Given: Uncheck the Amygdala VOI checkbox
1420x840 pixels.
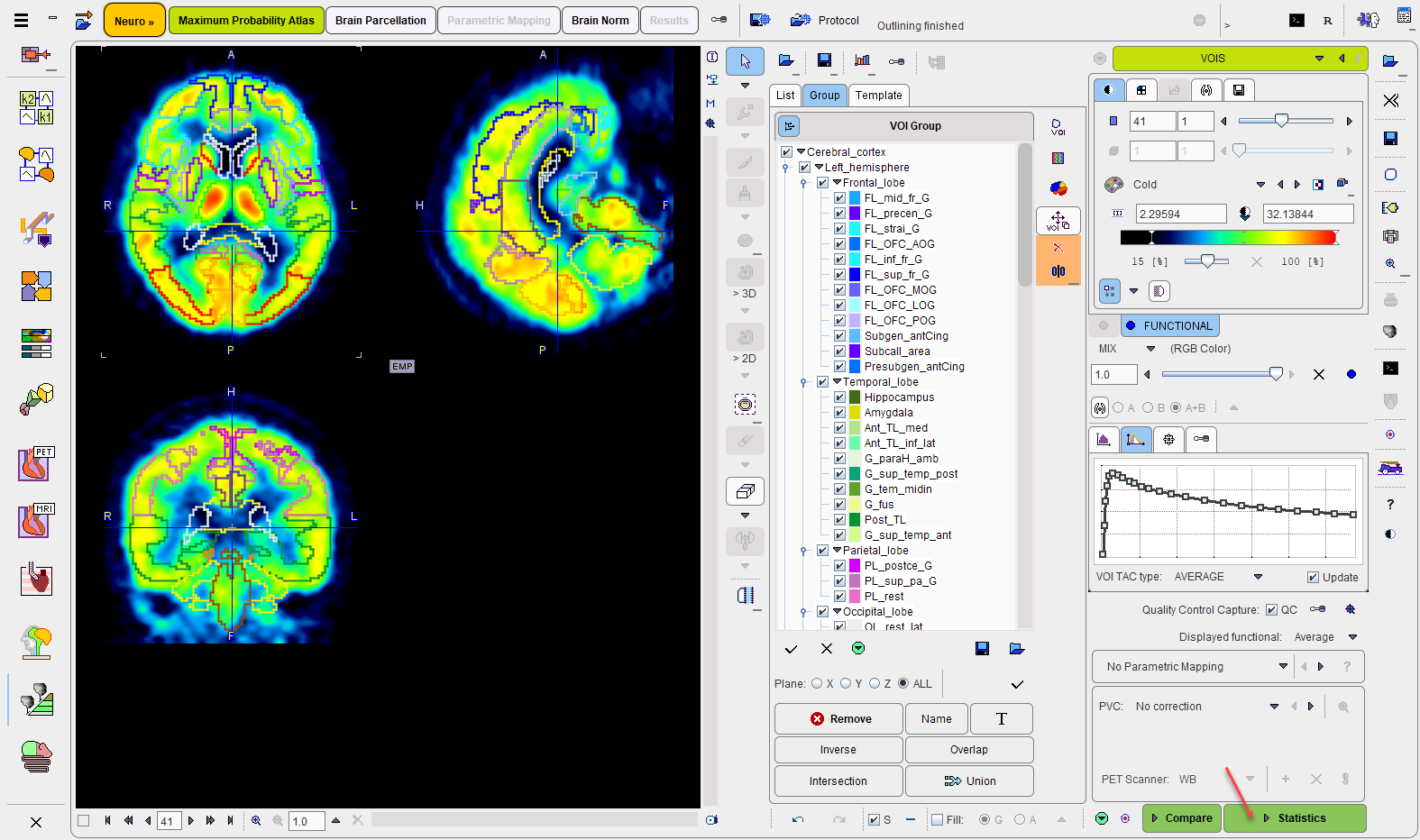Looking at the screenshot, I should click(839, 413).
